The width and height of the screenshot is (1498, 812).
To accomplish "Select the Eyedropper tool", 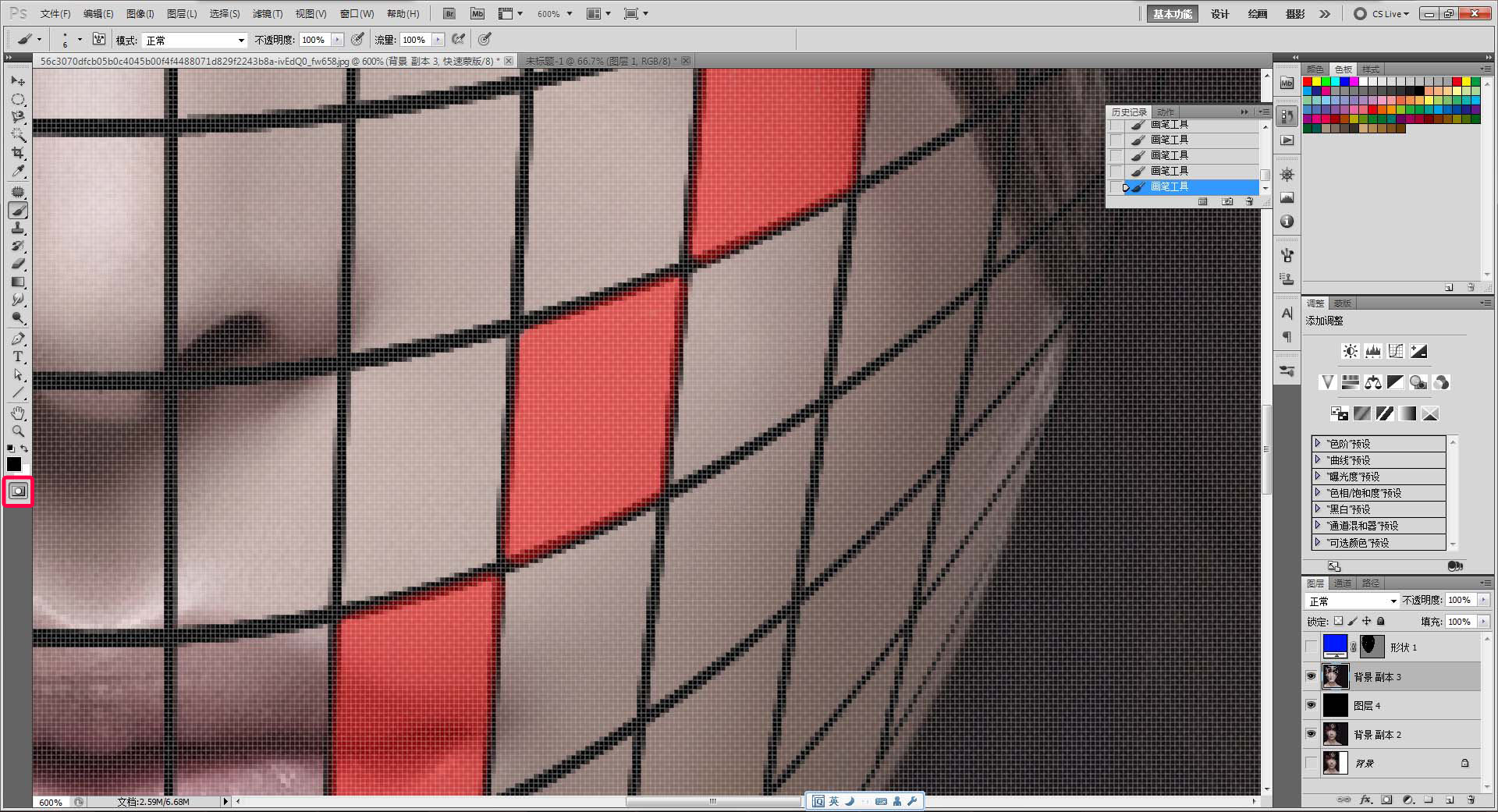I will coord(17,171).
